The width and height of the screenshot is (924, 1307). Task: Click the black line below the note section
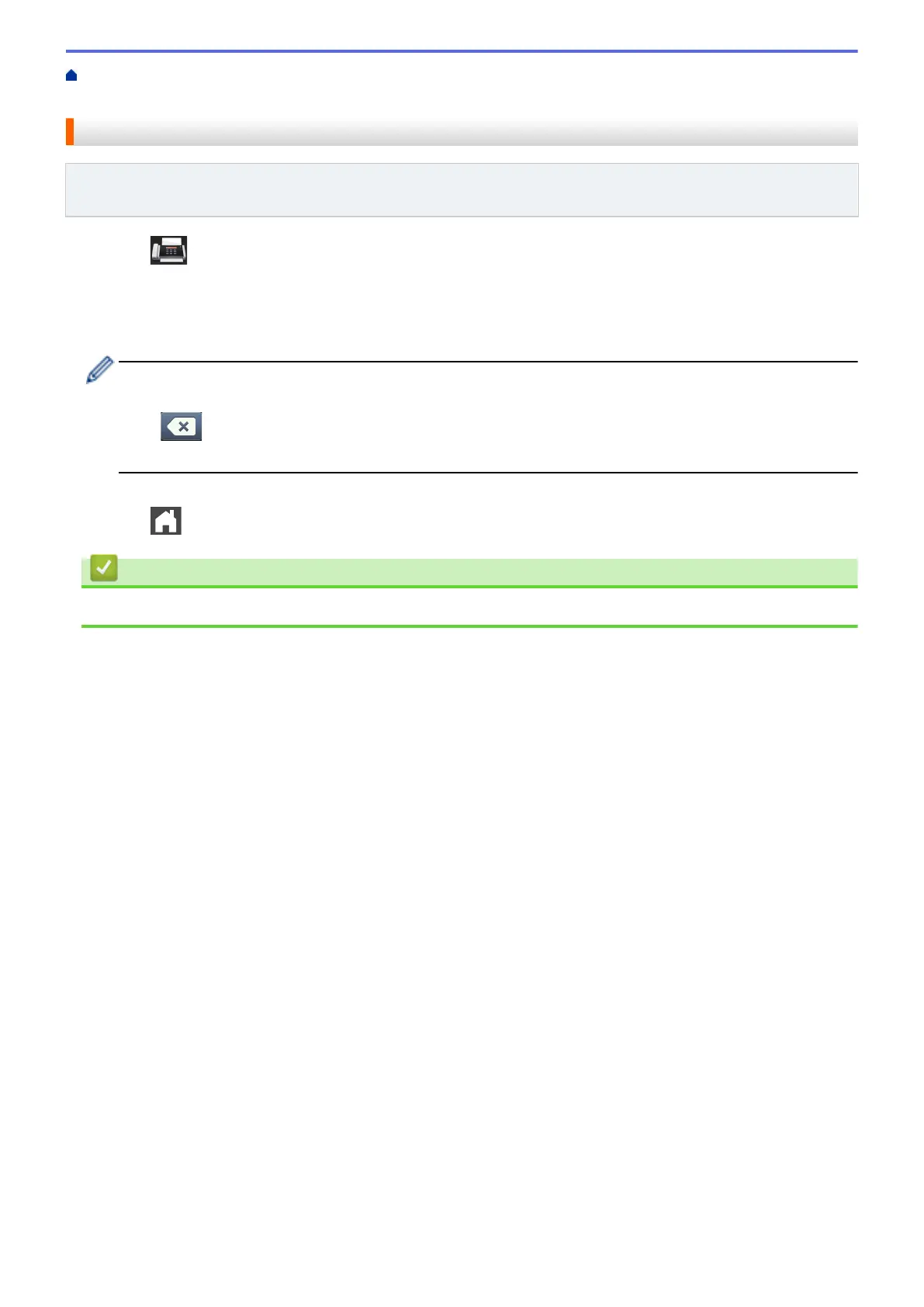tap(488, 472)
